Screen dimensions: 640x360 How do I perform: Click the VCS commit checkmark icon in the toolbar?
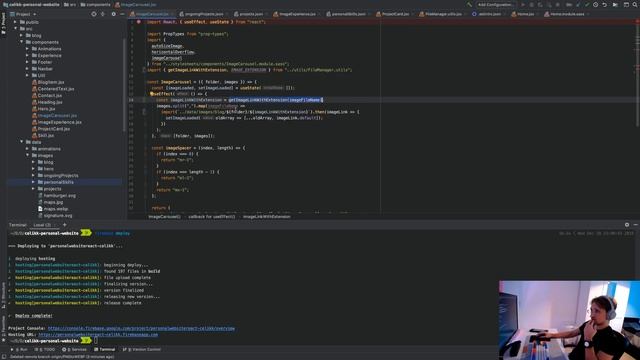tap(587, 5)
